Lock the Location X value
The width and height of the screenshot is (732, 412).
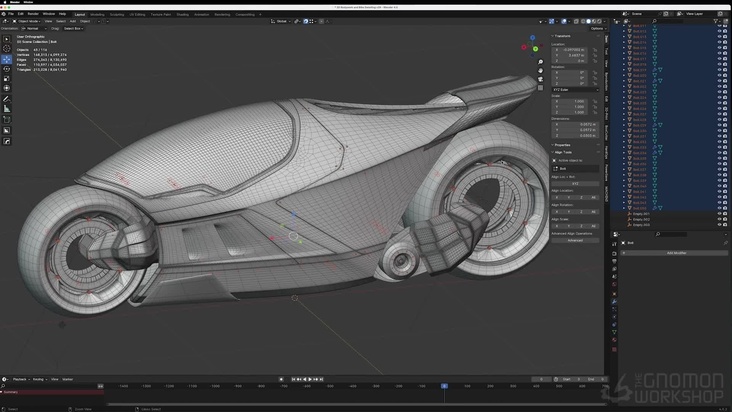pyautogui.click(x=595, y=49)
